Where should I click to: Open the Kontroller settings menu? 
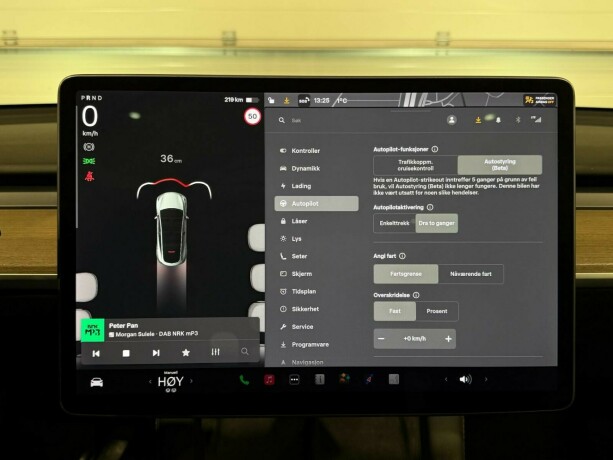click(300, 150)
